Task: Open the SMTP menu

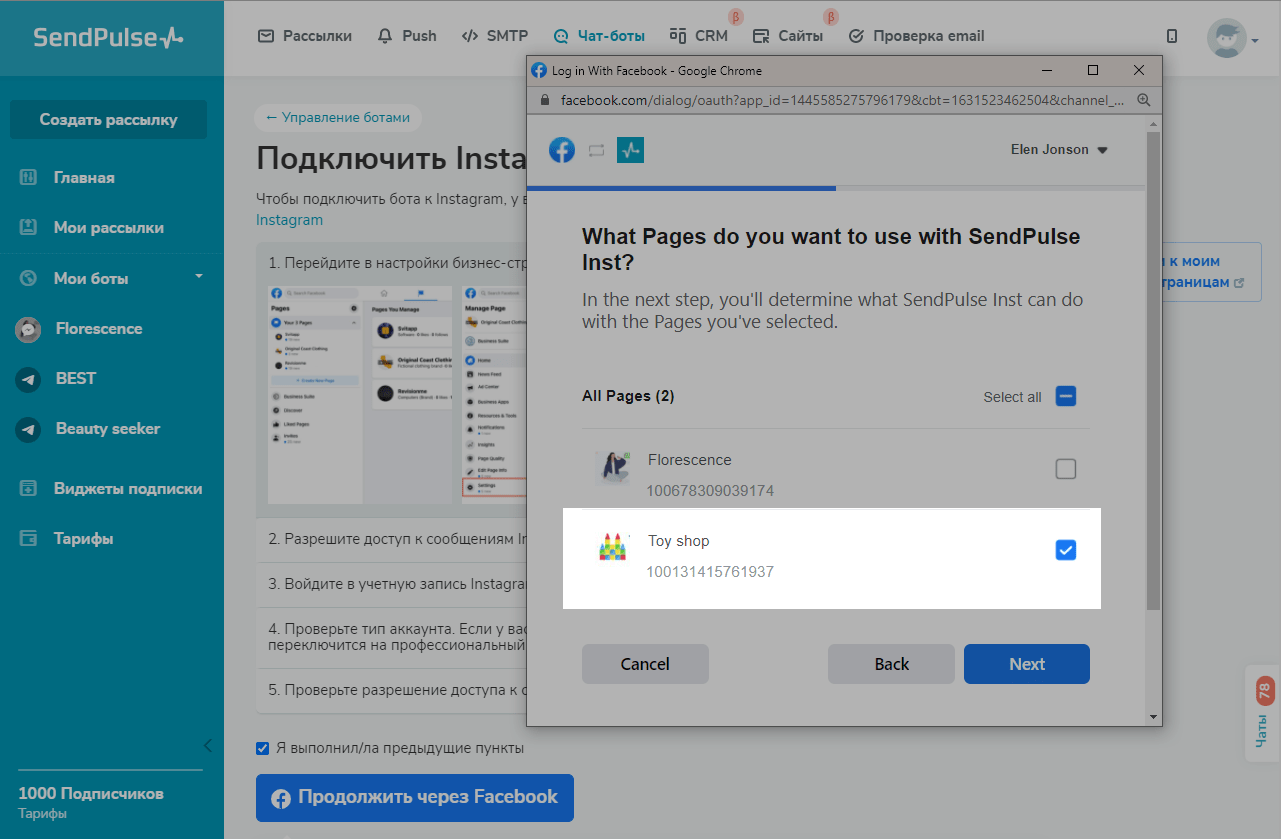Action: 507,36
